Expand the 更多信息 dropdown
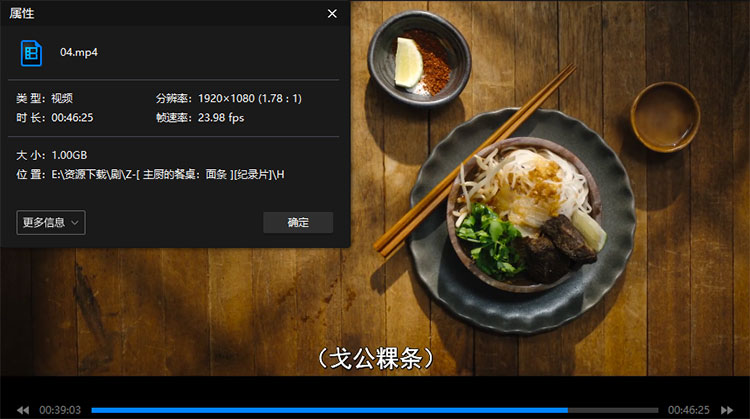The width and height of the screenshot is (750, 419). pyautogui.click(x=51, y=222)
